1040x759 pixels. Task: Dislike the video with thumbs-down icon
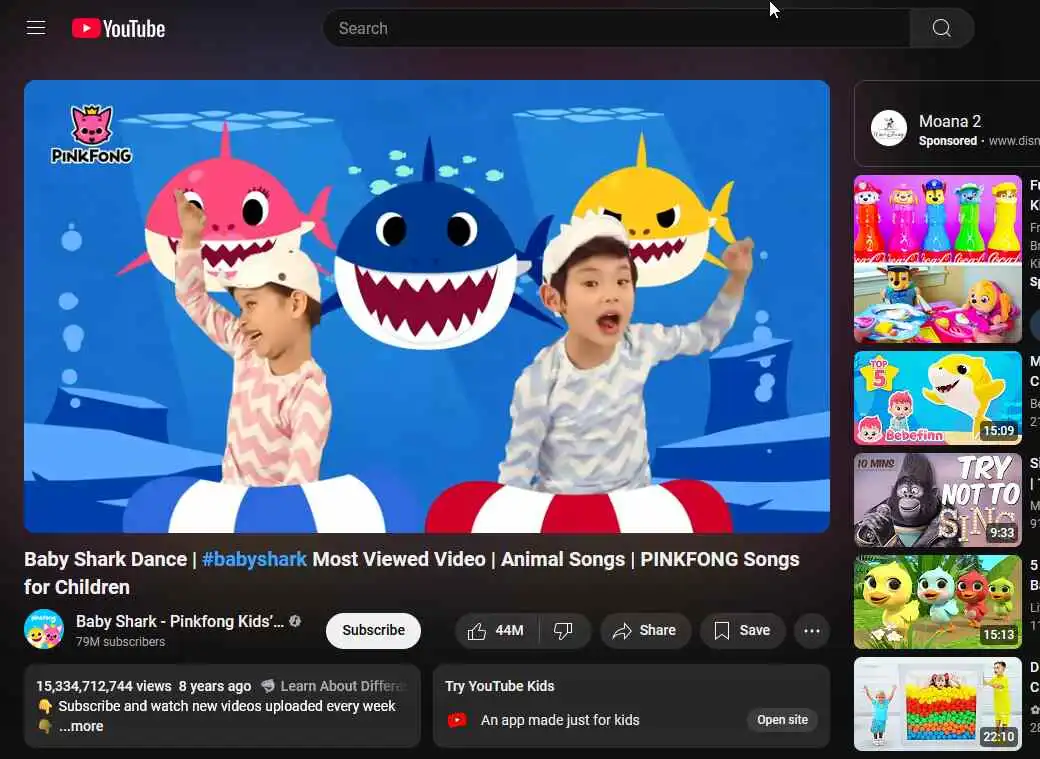563,631
